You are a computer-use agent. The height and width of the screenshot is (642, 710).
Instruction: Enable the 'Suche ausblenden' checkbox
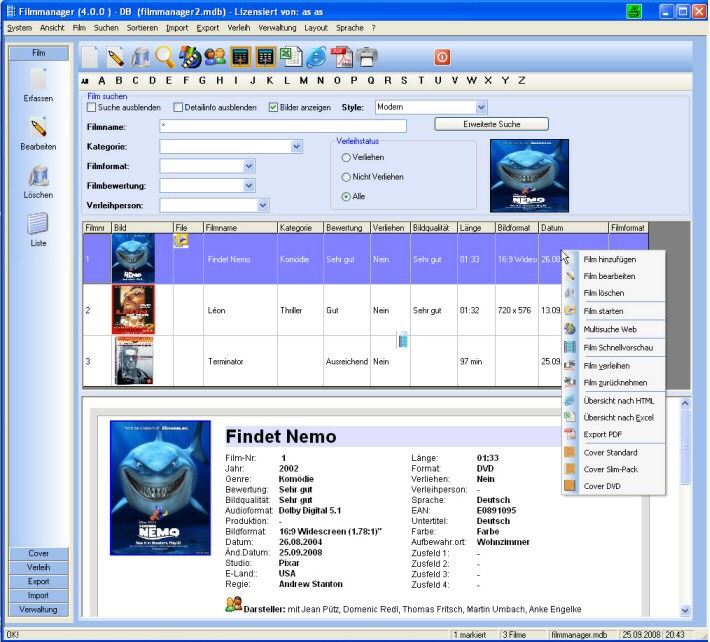[92, 107]
